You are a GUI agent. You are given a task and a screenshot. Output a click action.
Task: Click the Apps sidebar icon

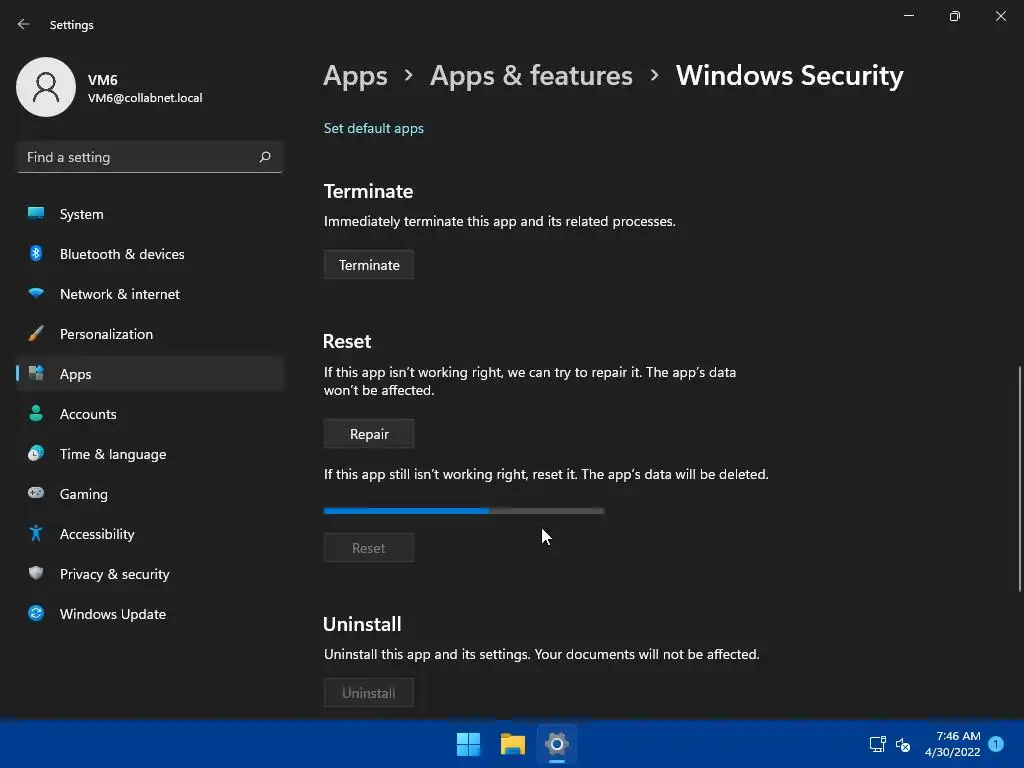tap(36, 373)
